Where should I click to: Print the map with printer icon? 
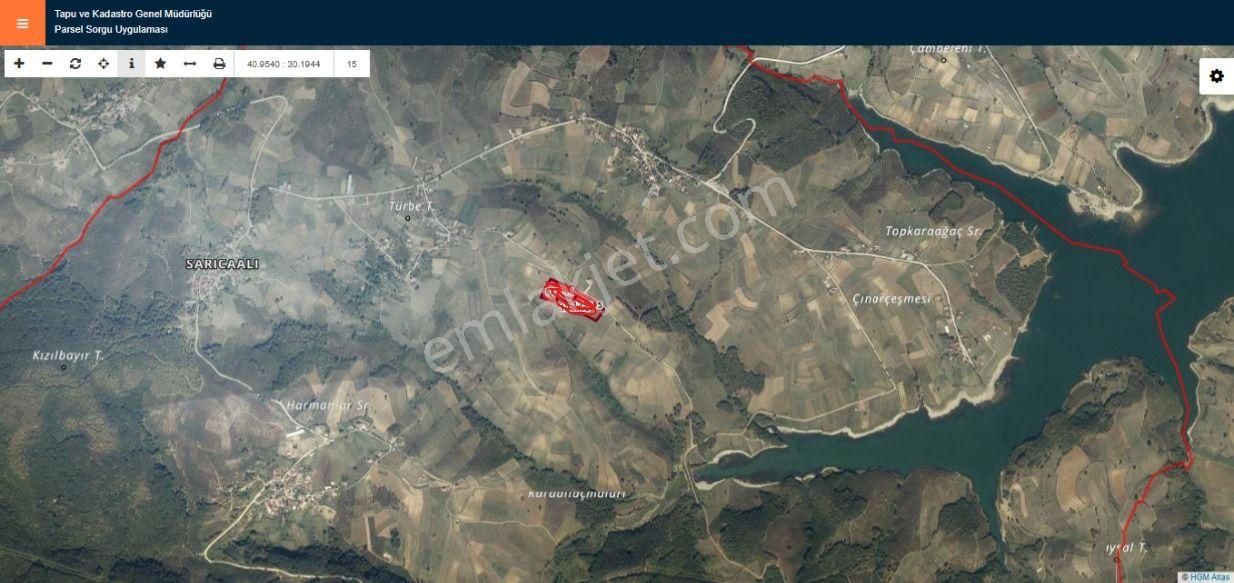pos(219,63)
